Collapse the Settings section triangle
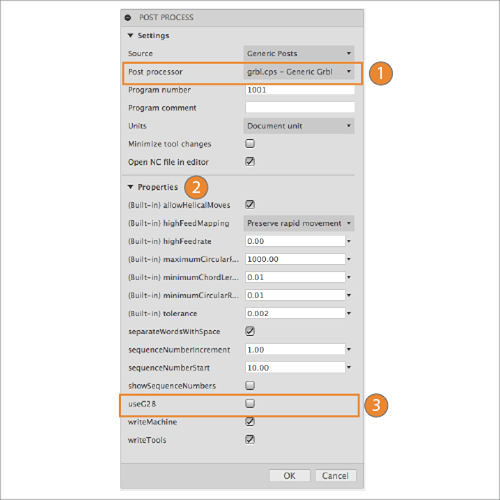 [x=130, y=35]
